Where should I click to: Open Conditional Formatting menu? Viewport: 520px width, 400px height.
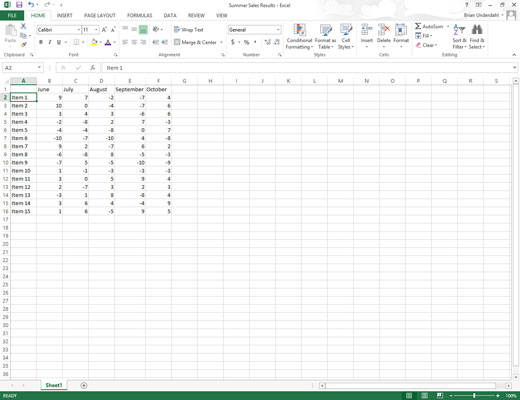[299, 37]
